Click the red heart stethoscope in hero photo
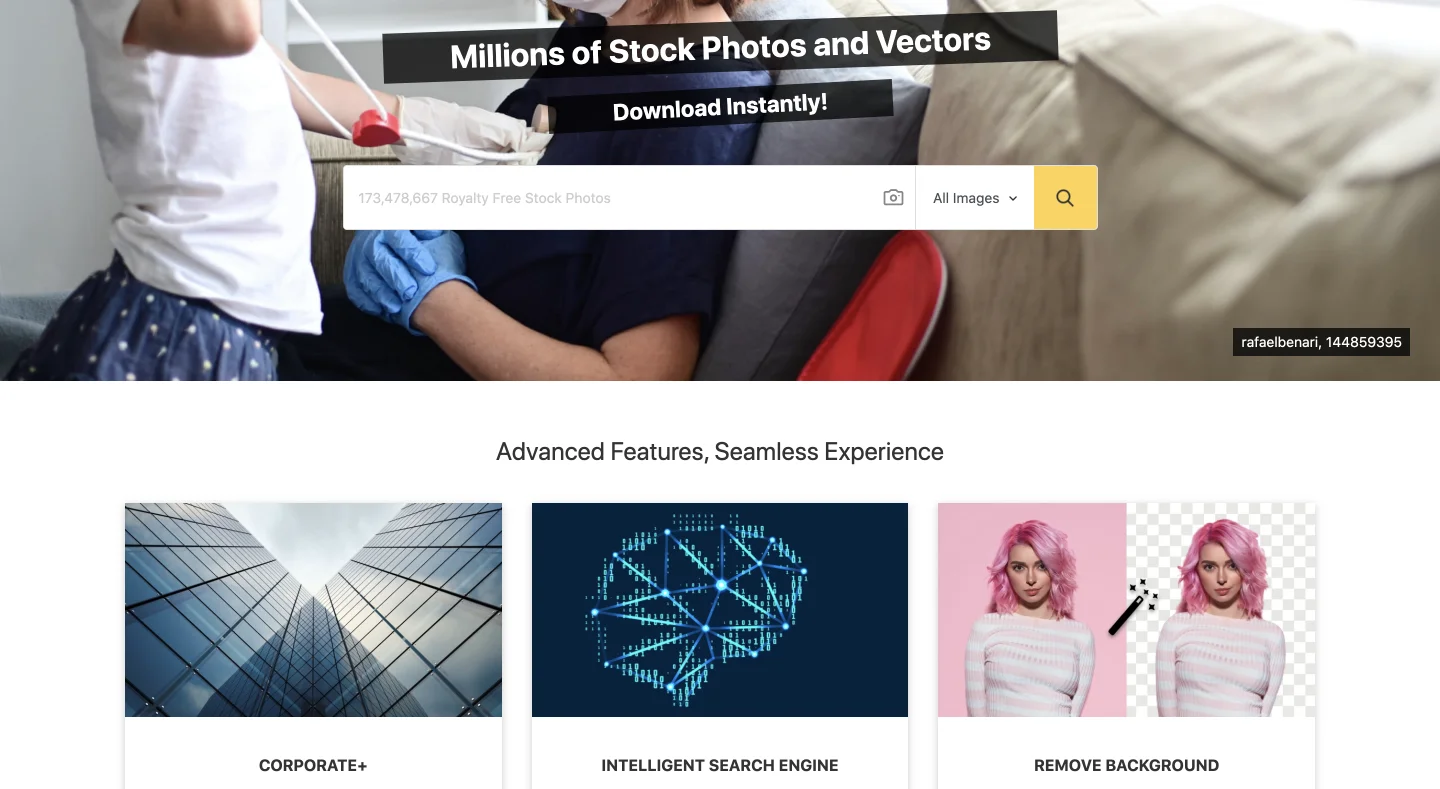Viewport: 1440px width, 789px height. point(376,129)
